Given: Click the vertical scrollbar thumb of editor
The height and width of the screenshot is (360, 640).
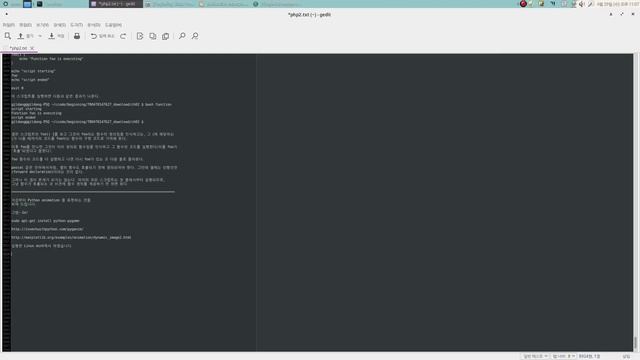Looking at the screenshot, I should (x=635, y=342).
